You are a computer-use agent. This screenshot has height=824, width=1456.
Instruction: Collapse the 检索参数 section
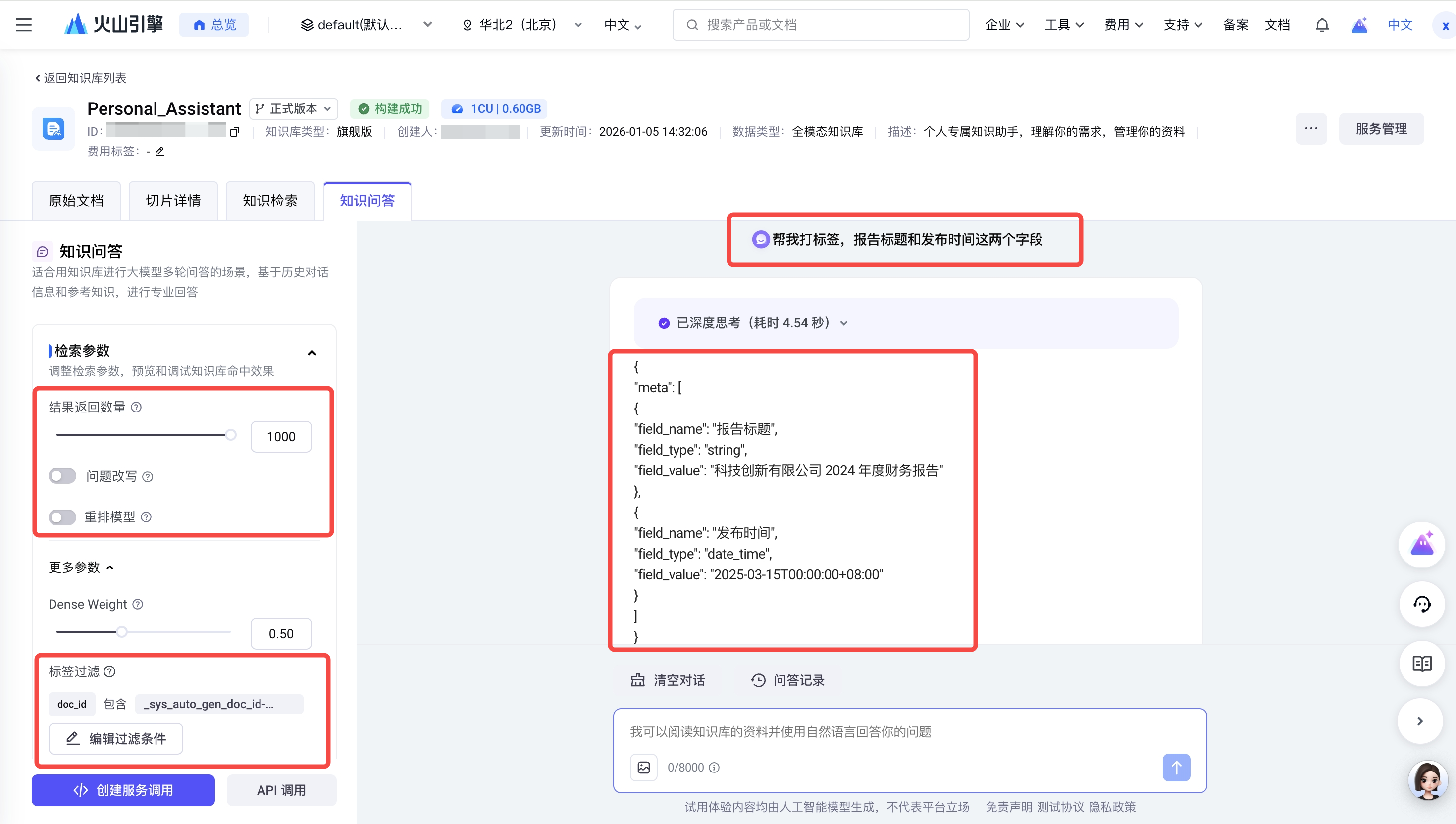(312, 353)
